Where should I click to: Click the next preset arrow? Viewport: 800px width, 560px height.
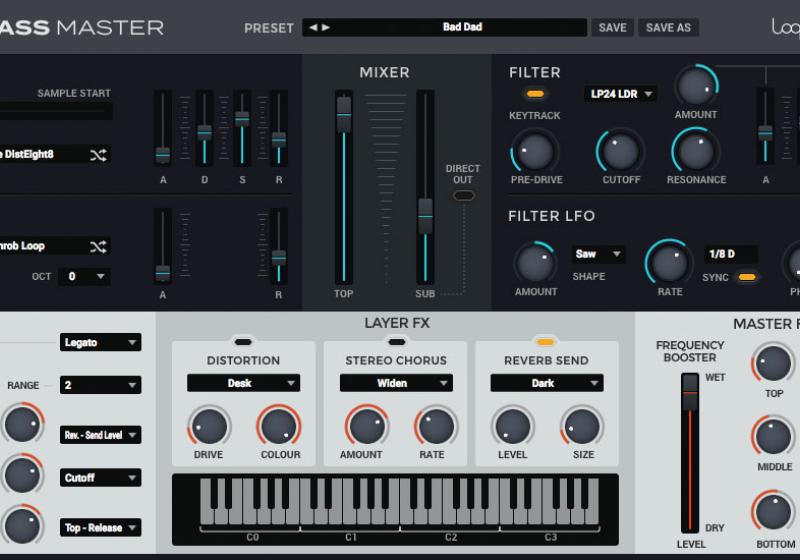(326, 28)
